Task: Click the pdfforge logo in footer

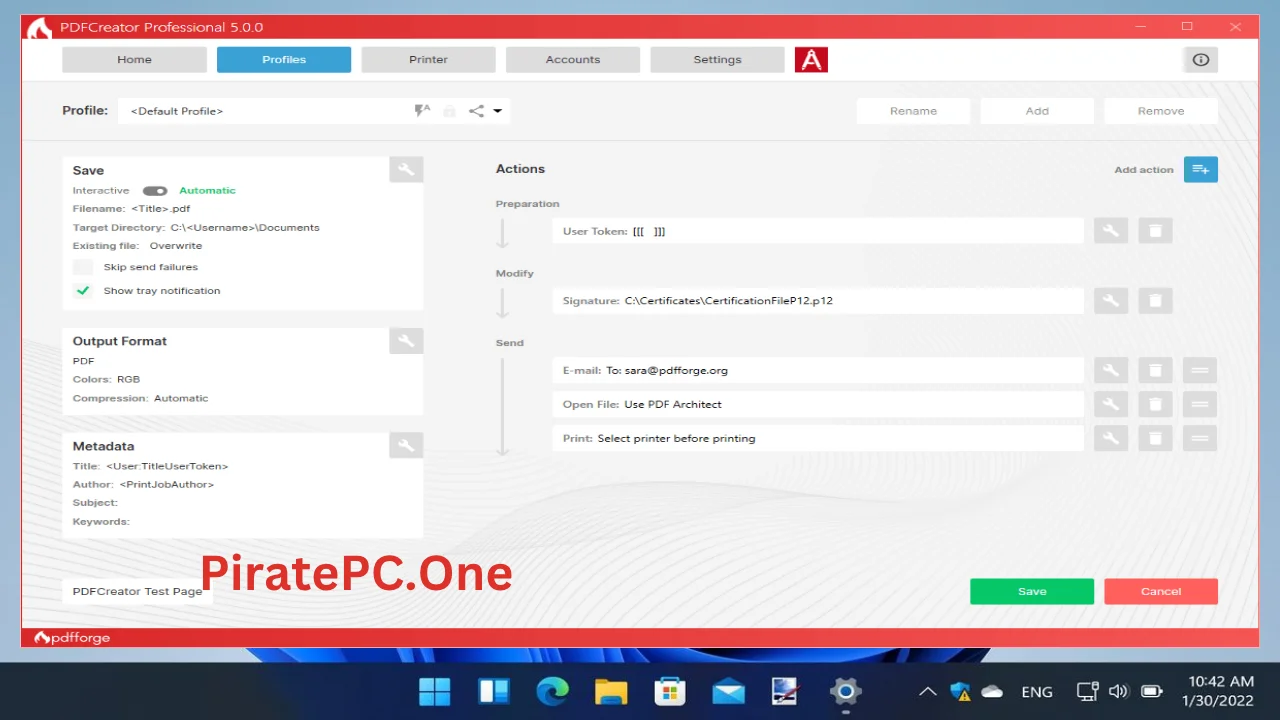Action: [72, 638]
